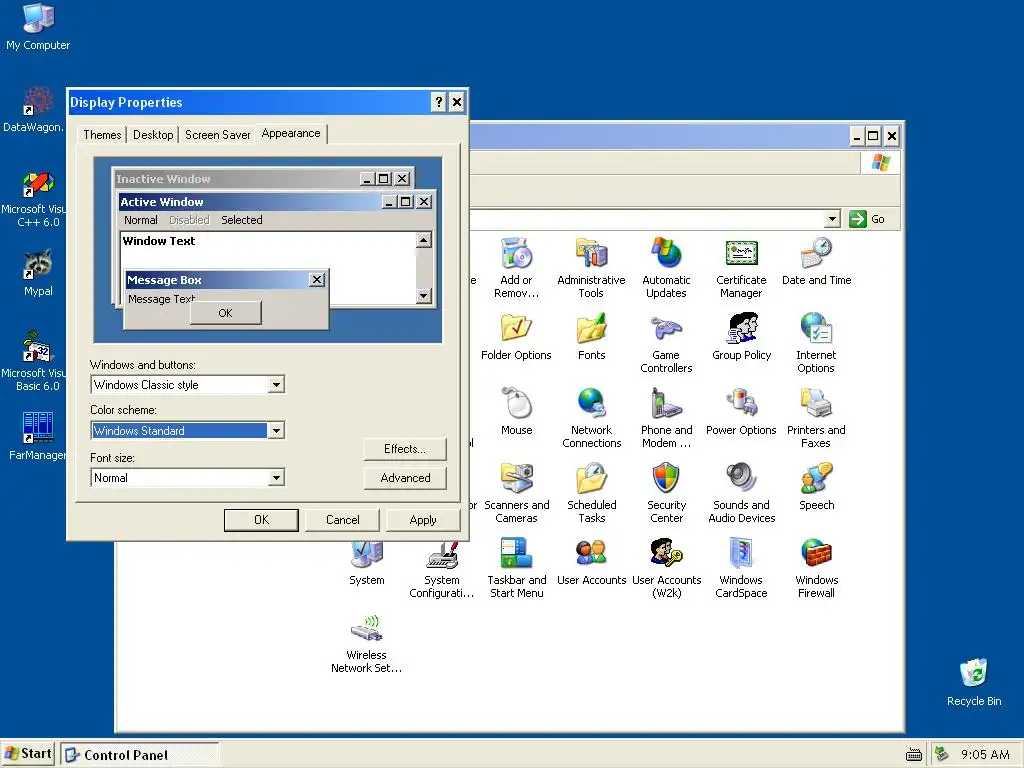The image size is (1024, 768).
Task: Confirm Display Properties with OK
Action: (261, 520)
